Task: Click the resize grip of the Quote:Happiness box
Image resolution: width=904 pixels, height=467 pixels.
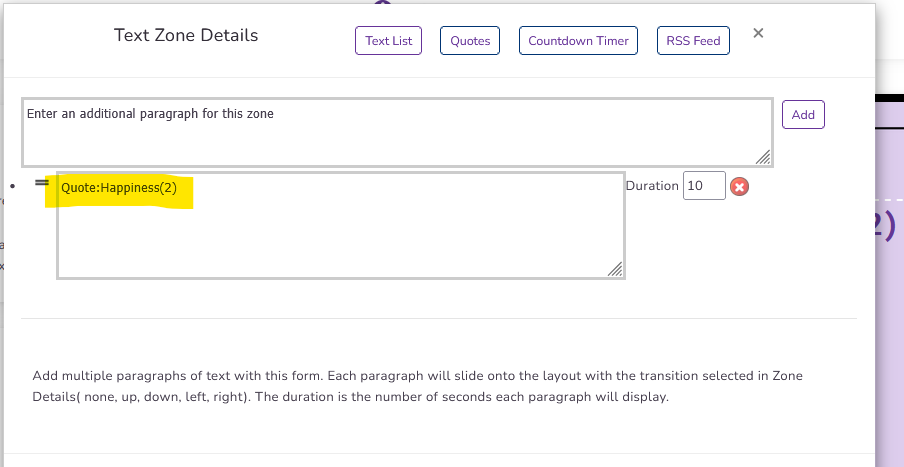Action: click(615, 269)
